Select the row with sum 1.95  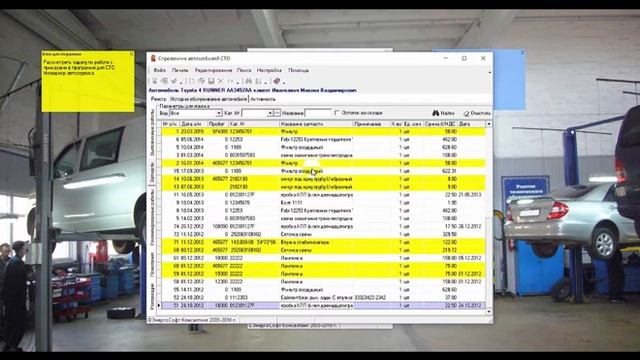tap(323, 203)
